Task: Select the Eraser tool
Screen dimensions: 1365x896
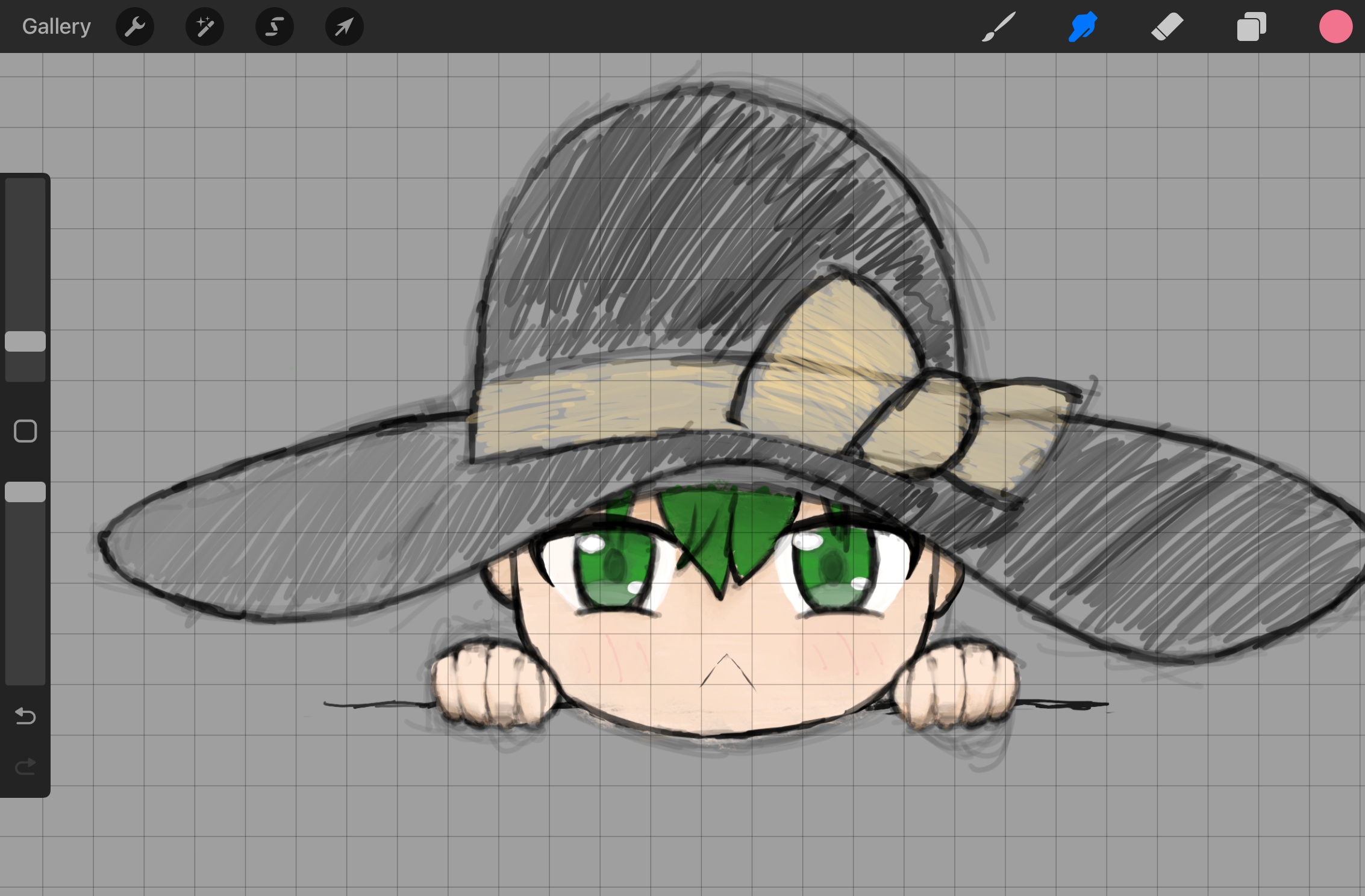Action: click(x=1167, y=26)
